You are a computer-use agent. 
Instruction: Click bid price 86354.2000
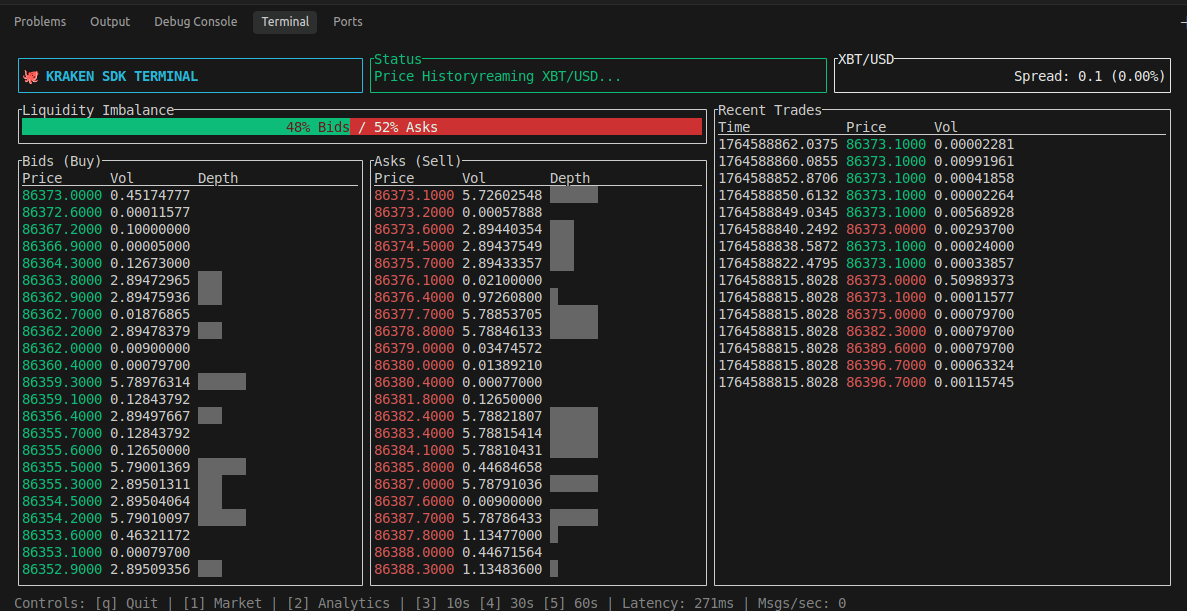point(61,518)
